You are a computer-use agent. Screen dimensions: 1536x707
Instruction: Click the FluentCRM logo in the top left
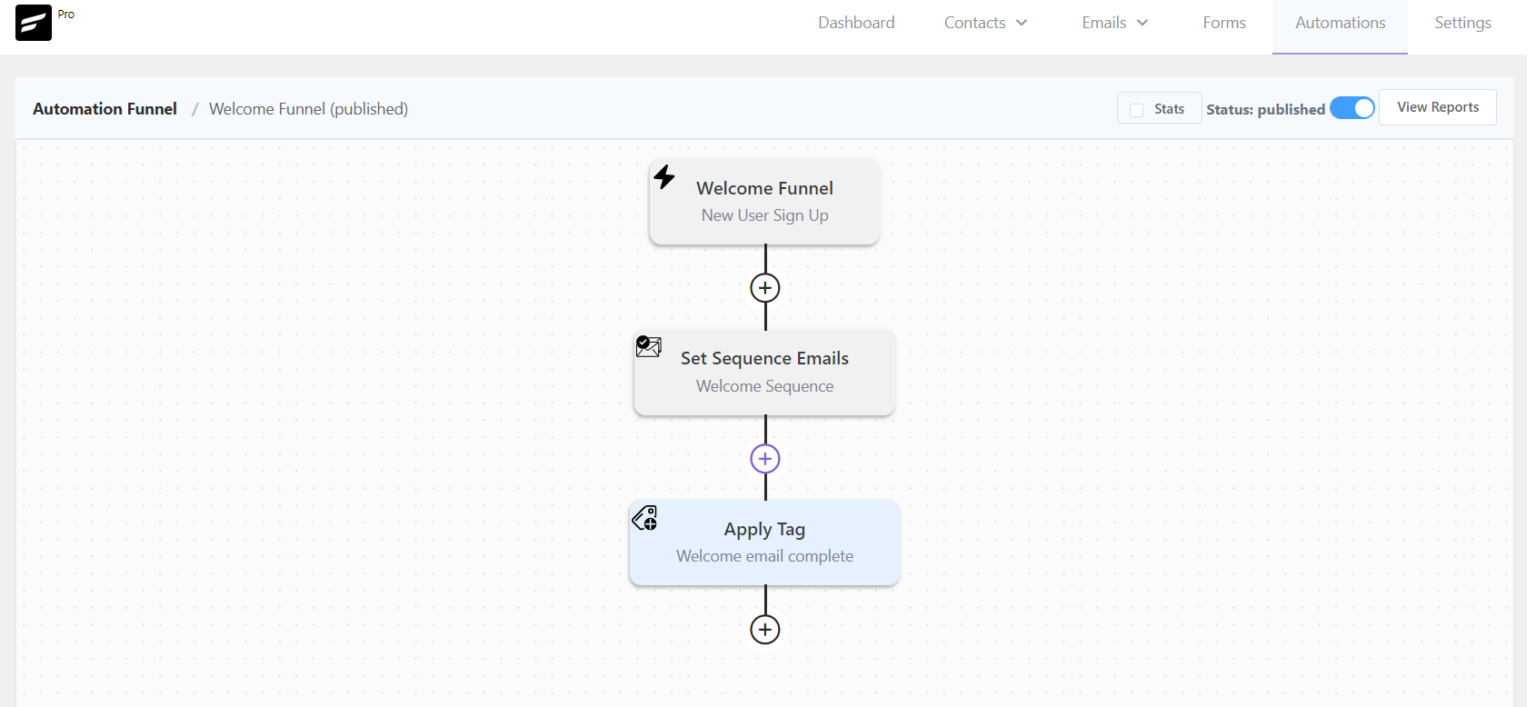tap(33, 22)
